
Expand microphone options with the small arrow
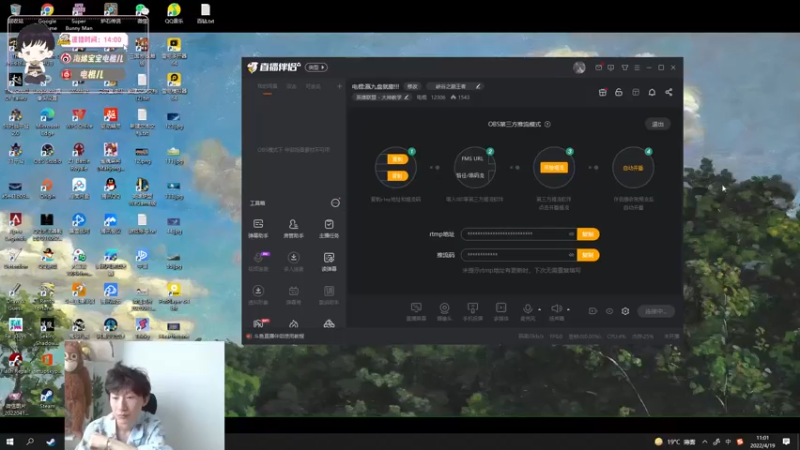(x=539, y=309)
